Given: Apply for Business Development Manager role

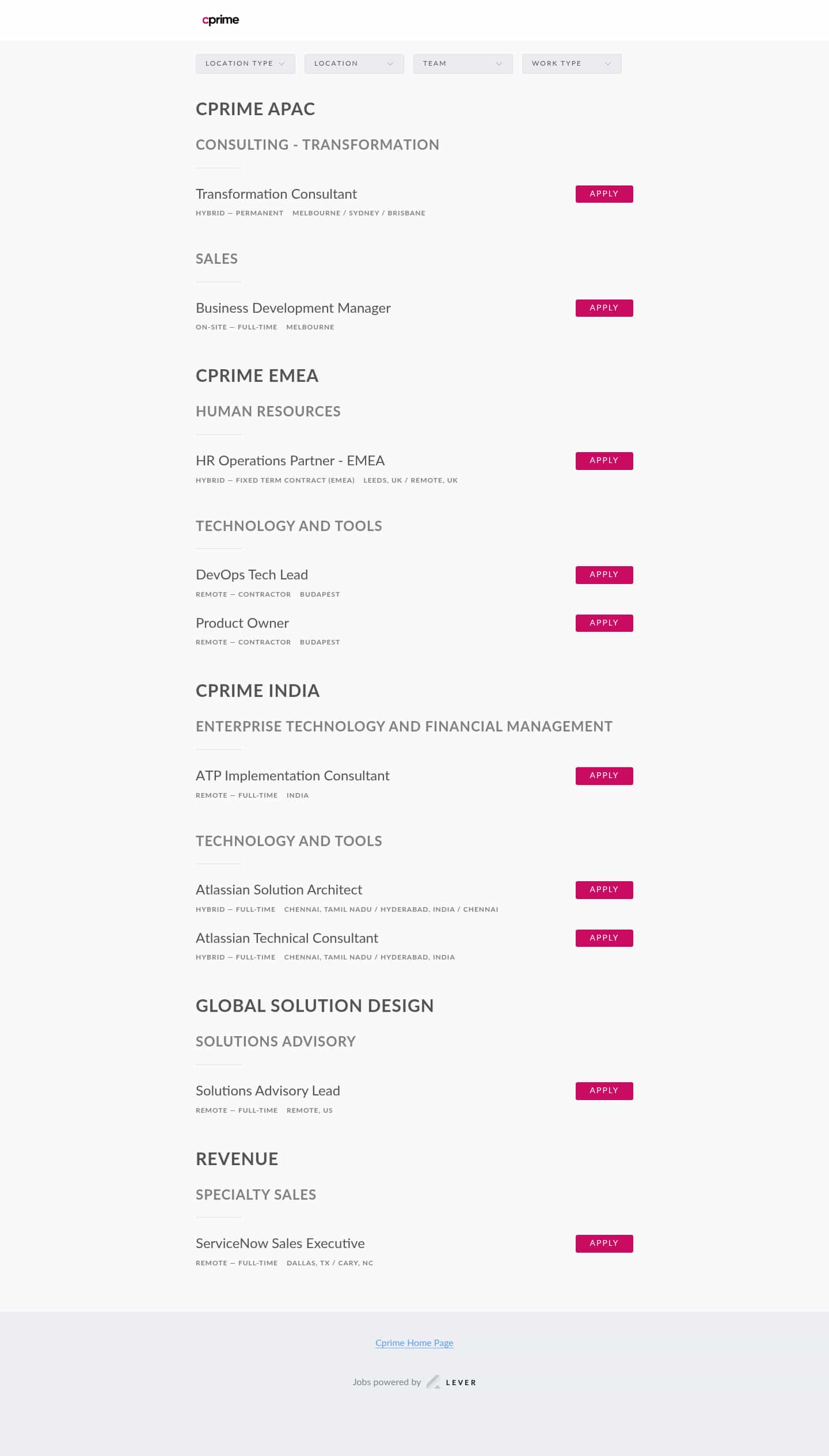Looking at the screenshot, I should (604, 308).
